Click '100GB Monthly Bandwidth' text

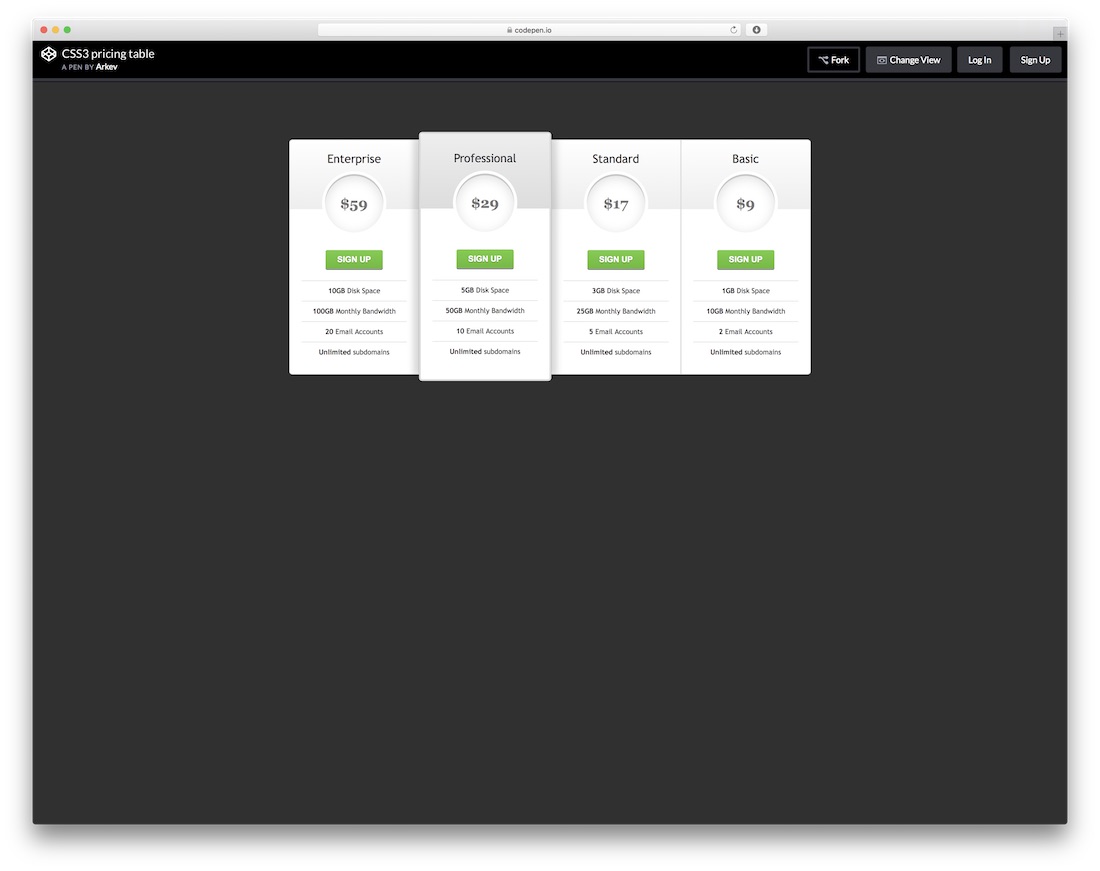(x=354, y=311)
